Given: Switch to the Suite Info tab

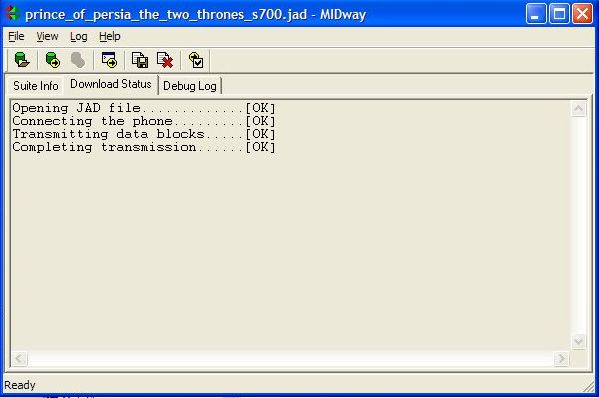Looking at the screenshot, I should coord(36,86).
